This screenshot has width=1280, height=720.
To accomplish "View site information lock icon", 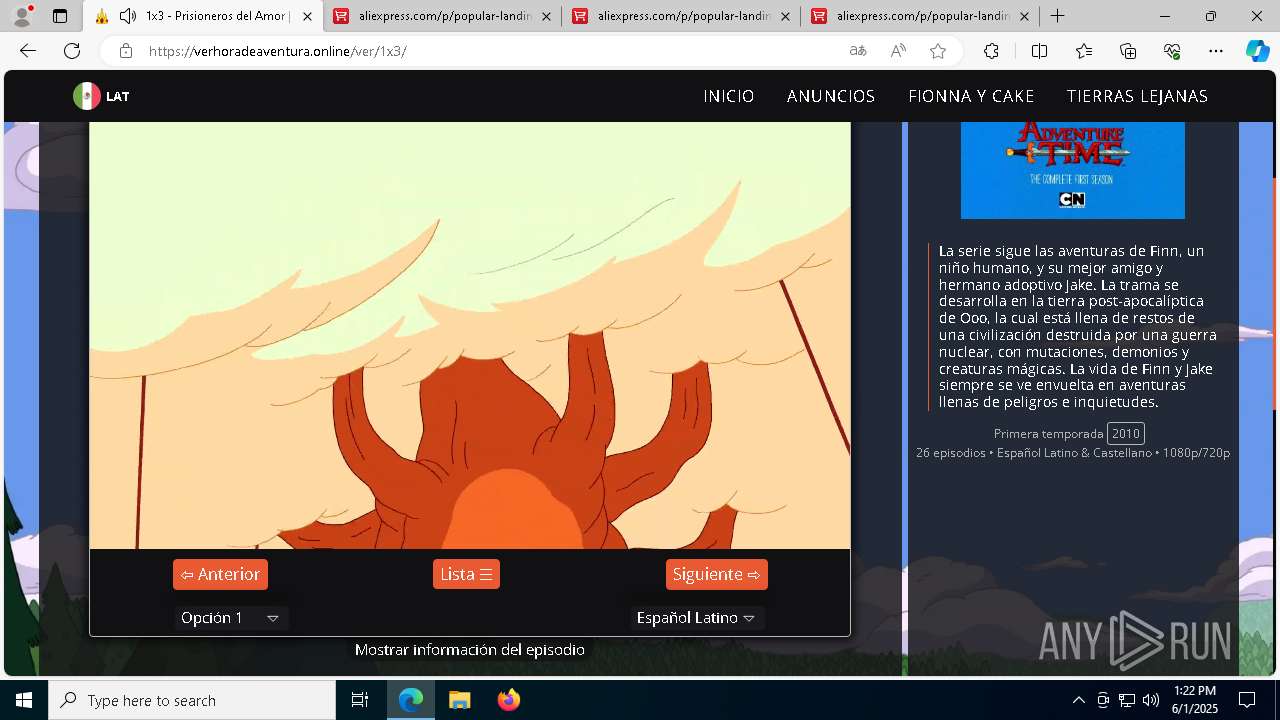I will (125, 51).
